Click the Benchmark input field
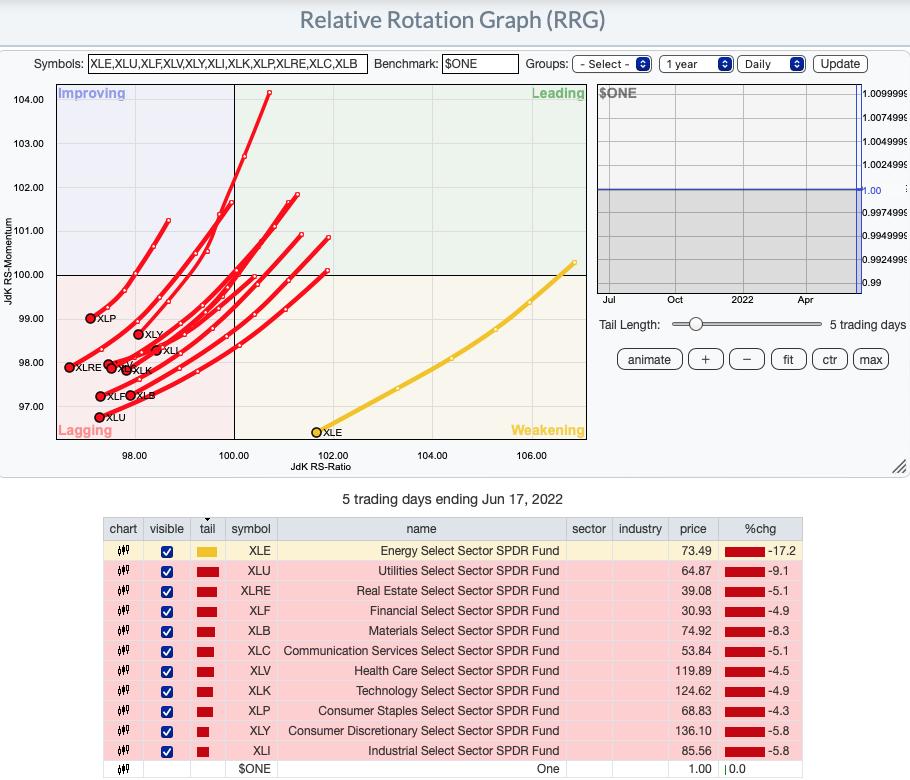 click(480, 64)
